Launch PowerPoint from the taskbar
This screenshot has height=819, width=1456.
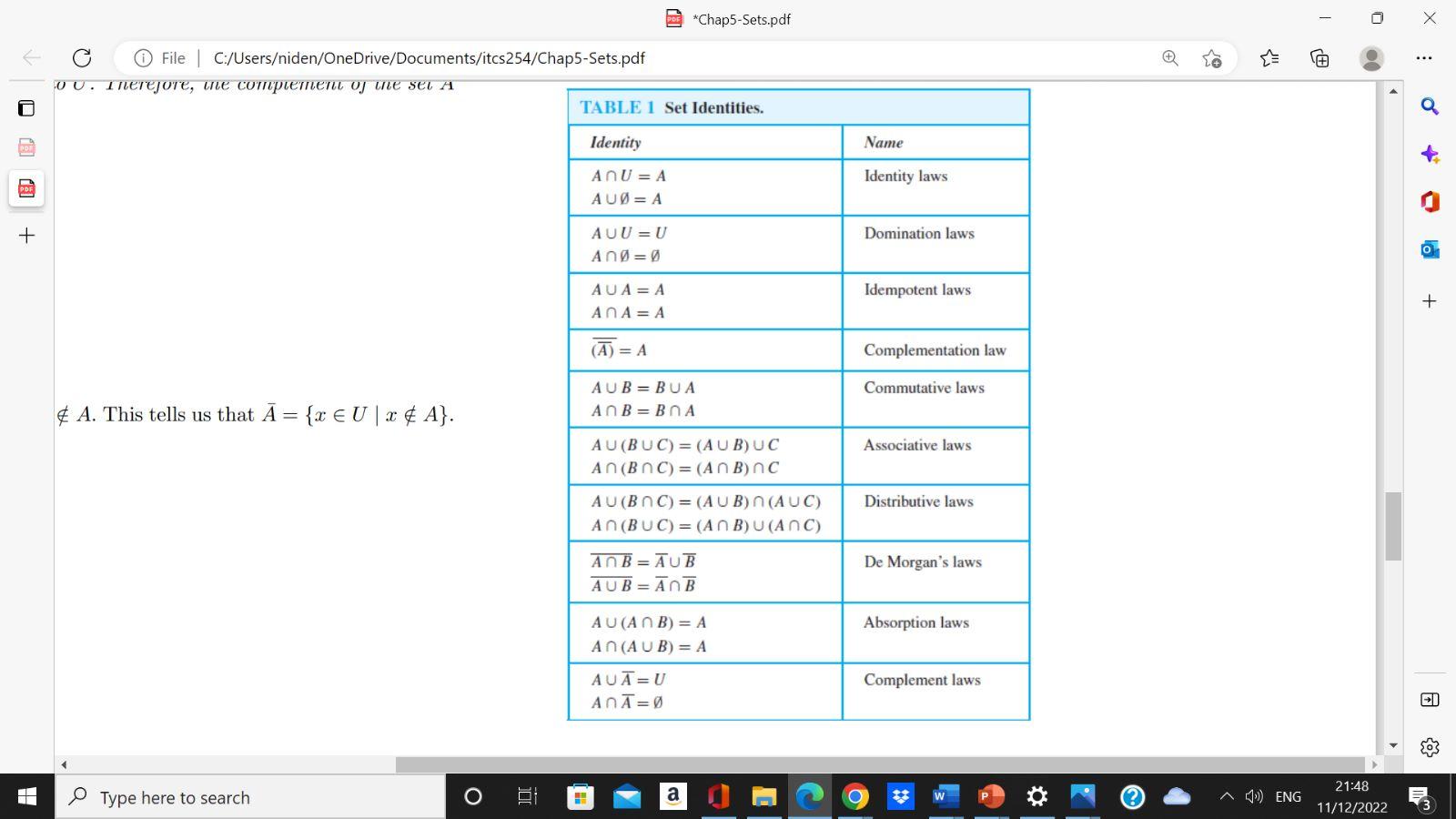991,796
